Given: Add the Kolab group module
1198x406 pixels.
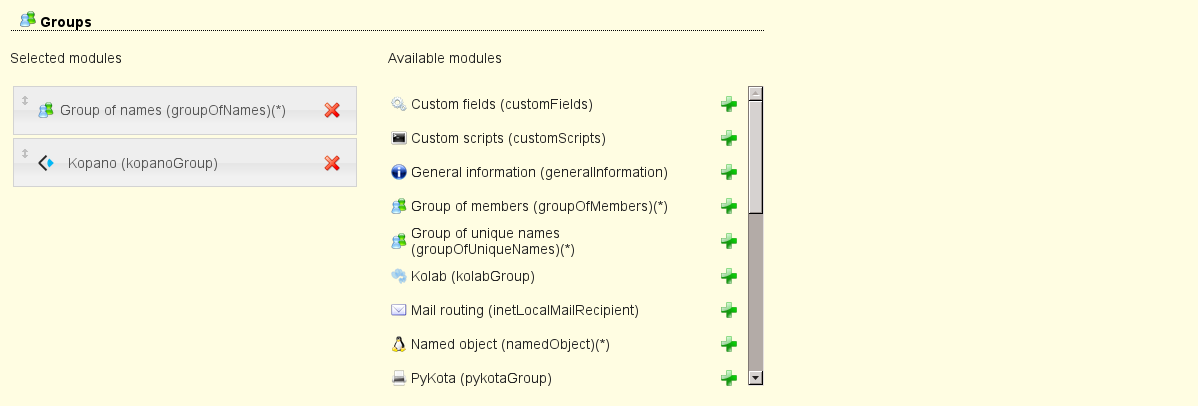Looking at the screenshot, I should tap(729, 275).
